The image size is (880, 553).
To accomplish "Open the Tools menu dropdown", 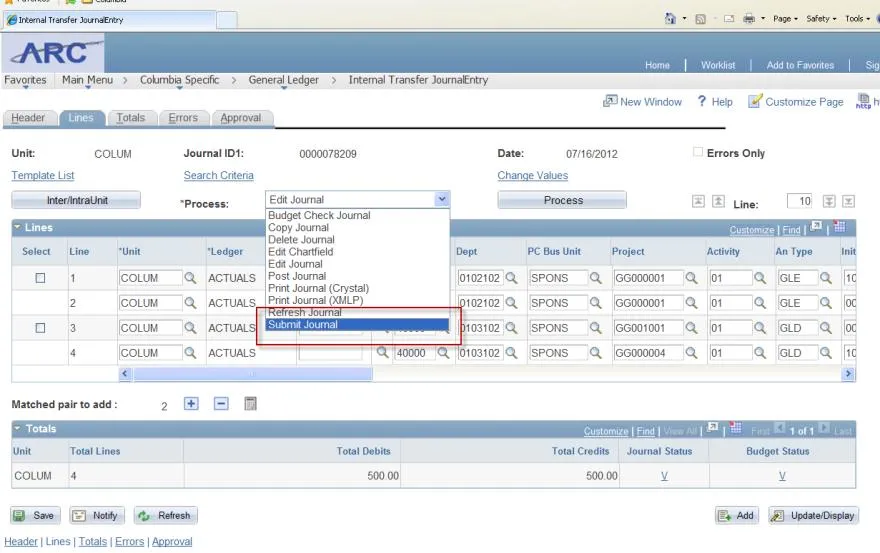I will [858, 19].
